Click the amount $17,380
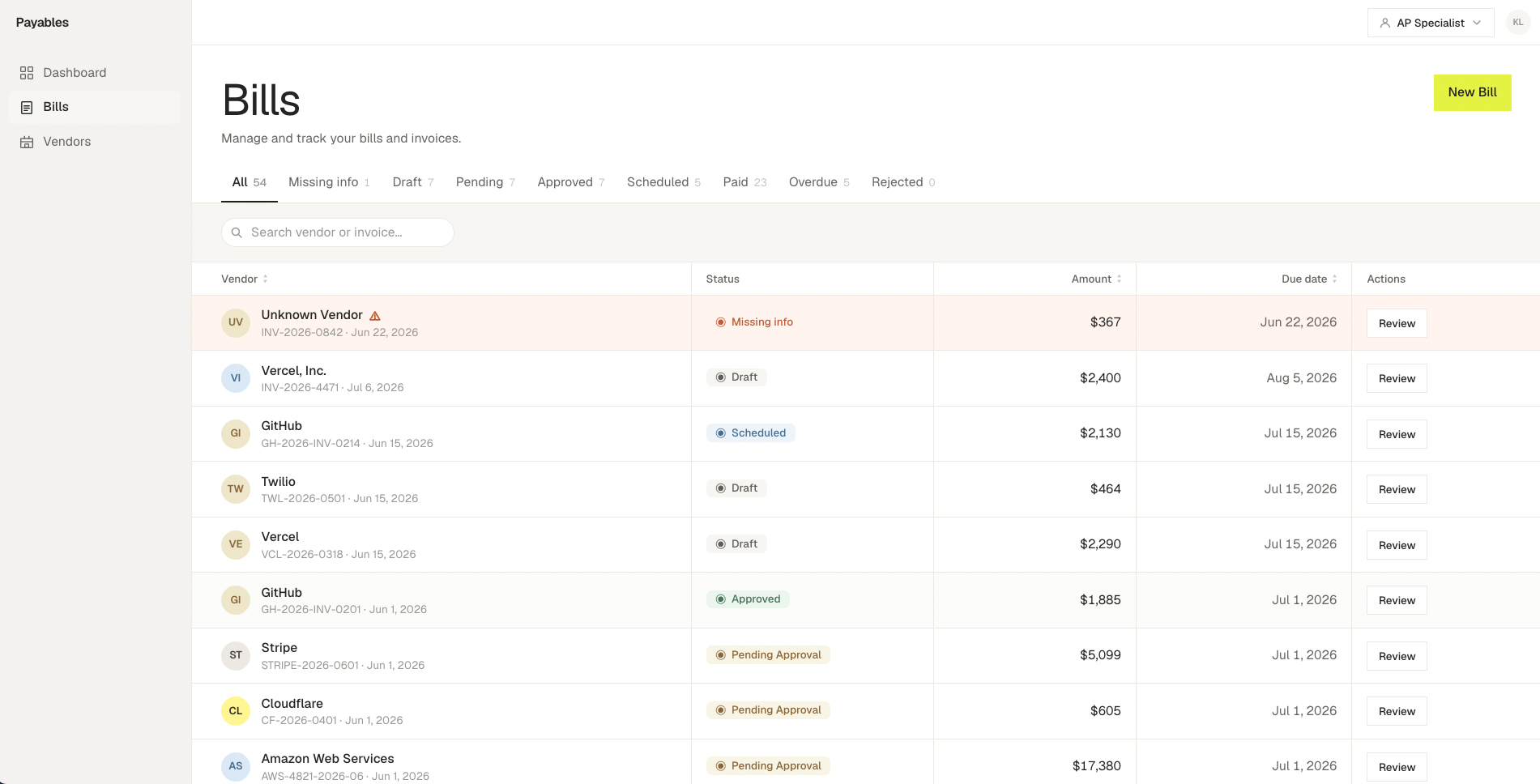This screenshot has height=784, width=1540. [x=1097, y=766]
